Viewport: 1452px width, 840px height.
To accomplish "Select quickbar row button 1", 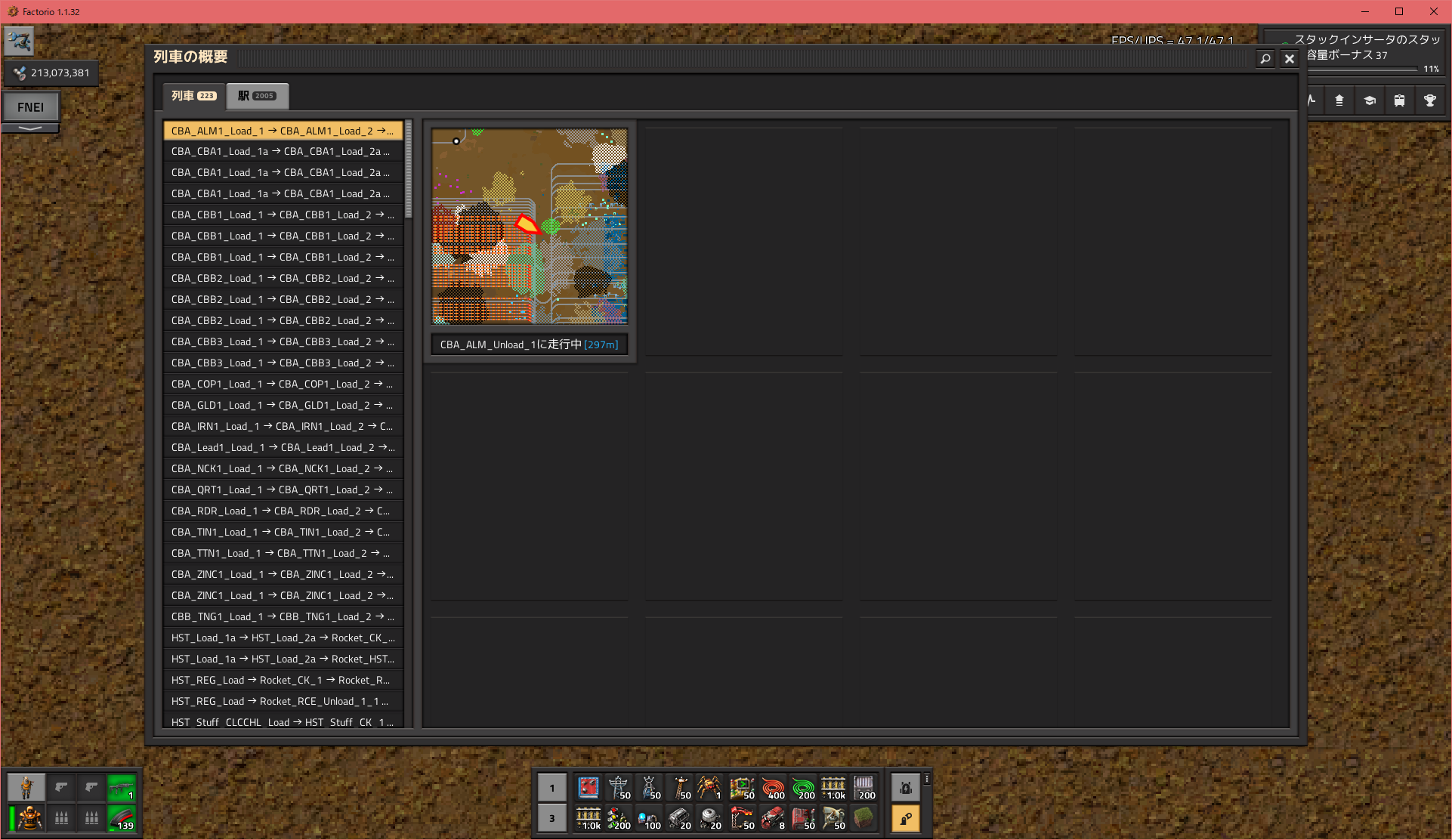I will 552,789.
